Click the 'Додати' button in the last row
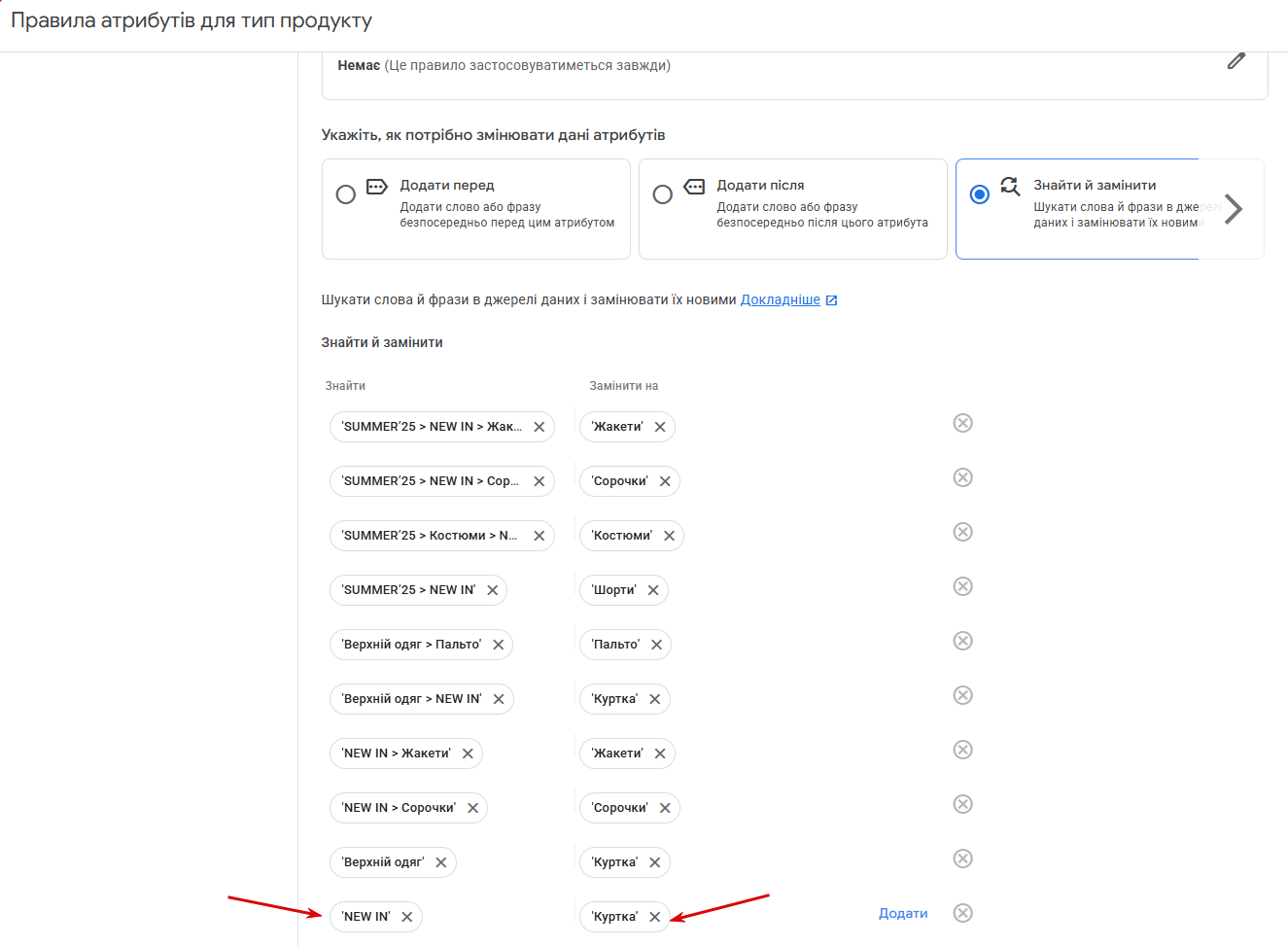The width and height of the screenshot is (1288, 947). pyautogui.click(x=902, y=913)
